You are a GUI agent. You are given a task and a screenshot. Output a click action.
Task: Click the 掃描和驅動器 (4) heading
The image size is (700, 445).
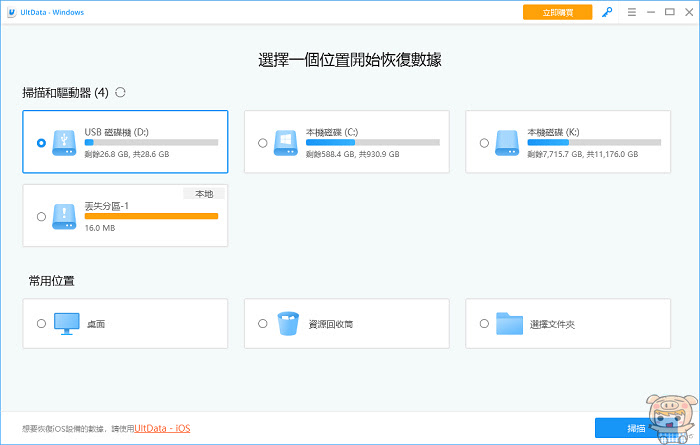coord(65,93)
